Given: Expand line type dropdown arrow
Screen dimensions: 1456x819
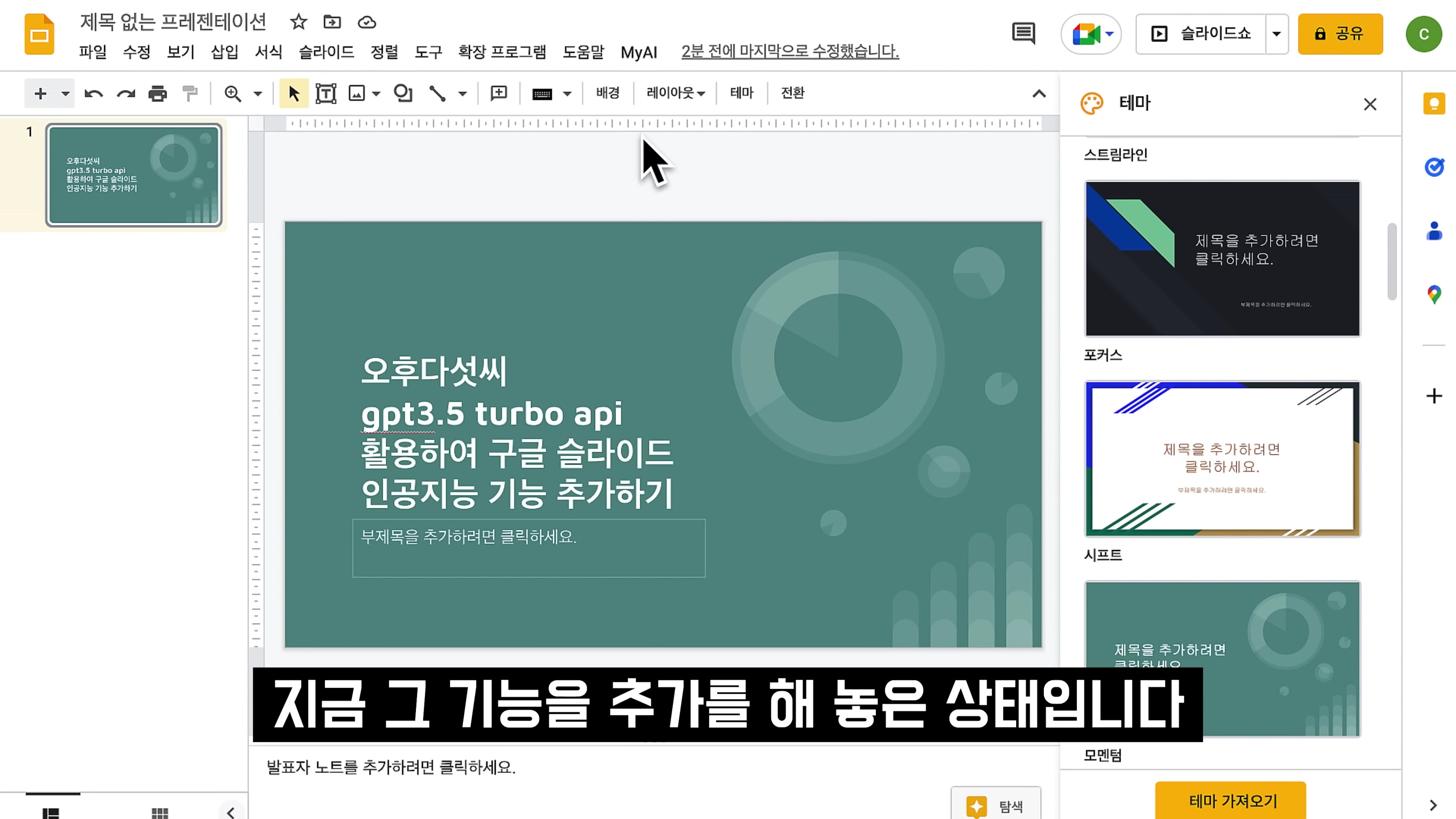Looking at the screenshot, I should (x=463, y=93).
